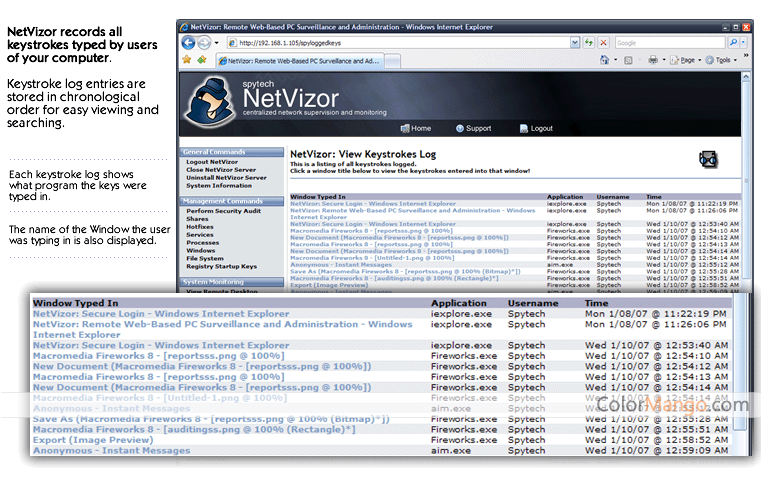Viewport: 761px width, 477px height.
Task: Click the red X Stop loading icon
Action: [x=603, y=43]
